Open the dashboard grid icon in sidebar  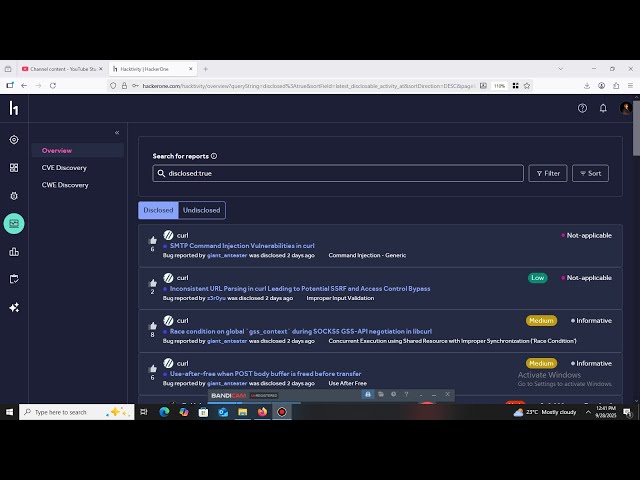[14, 168]
